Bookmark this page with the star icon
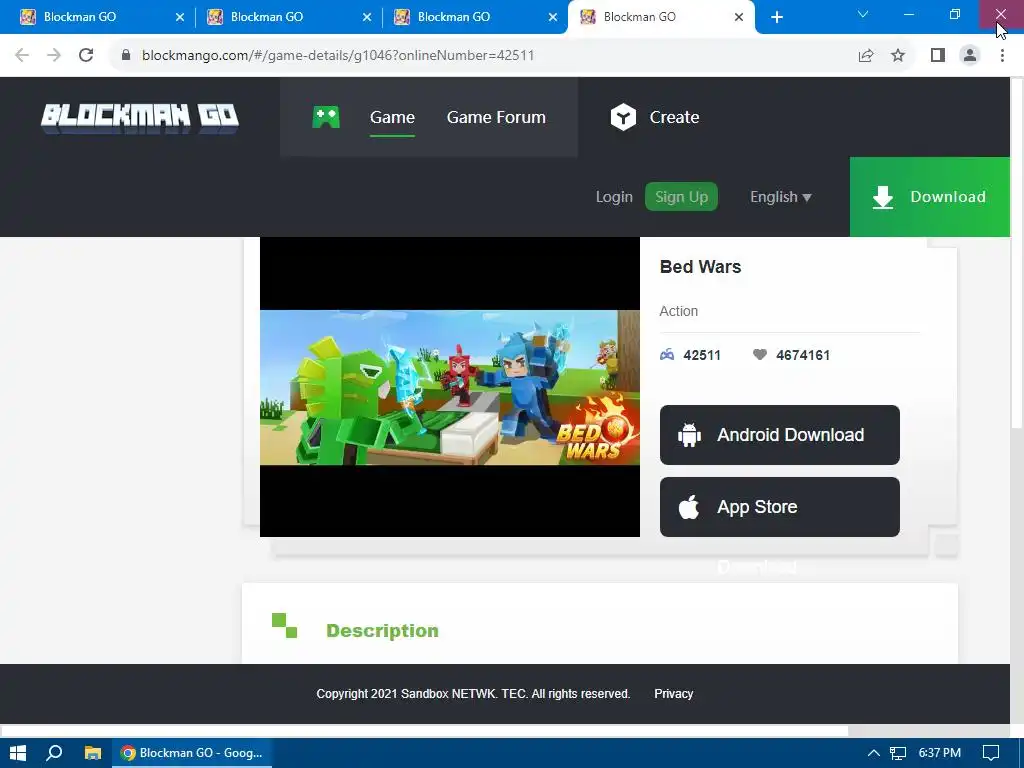Image resolution: width=1024 pixels, height=768 pixels. click(898, 55)
